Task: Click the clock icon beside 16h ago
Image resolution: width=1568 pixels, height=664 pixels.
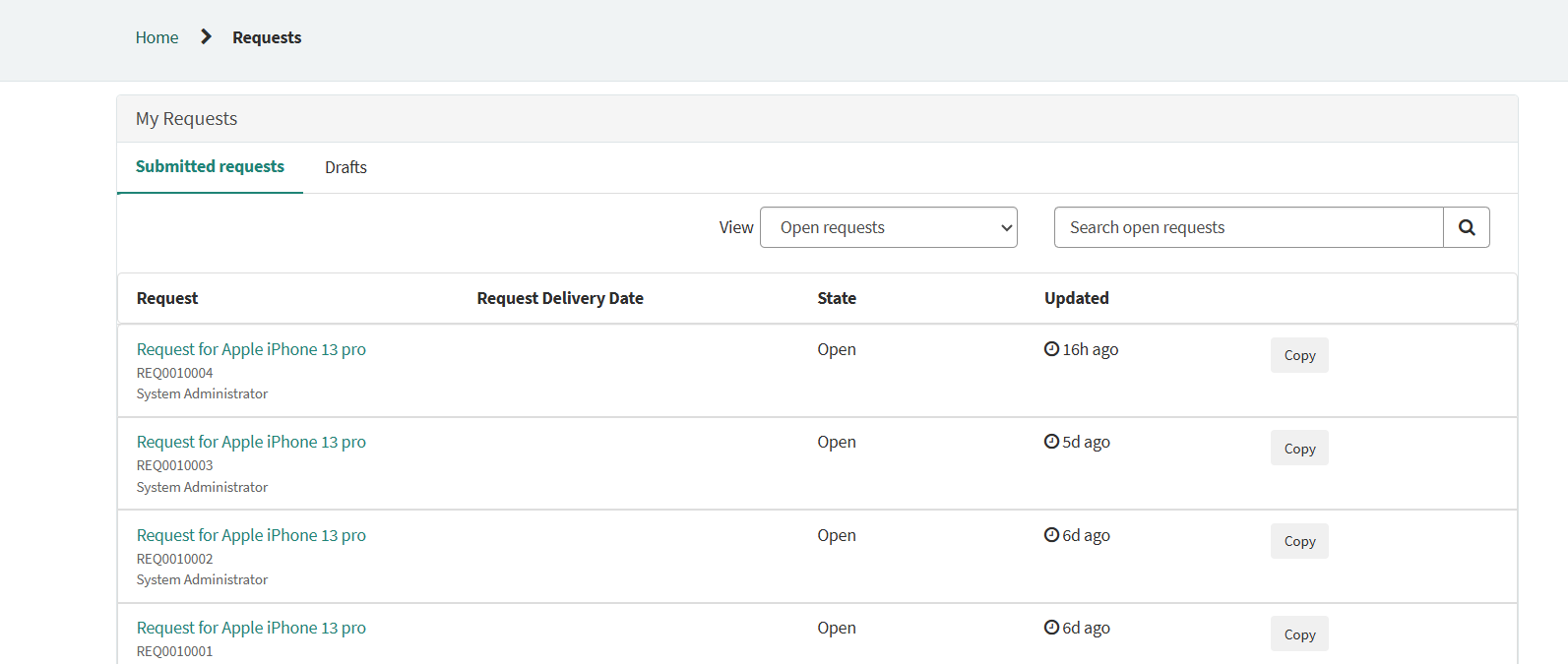Action: (1051, 349)
